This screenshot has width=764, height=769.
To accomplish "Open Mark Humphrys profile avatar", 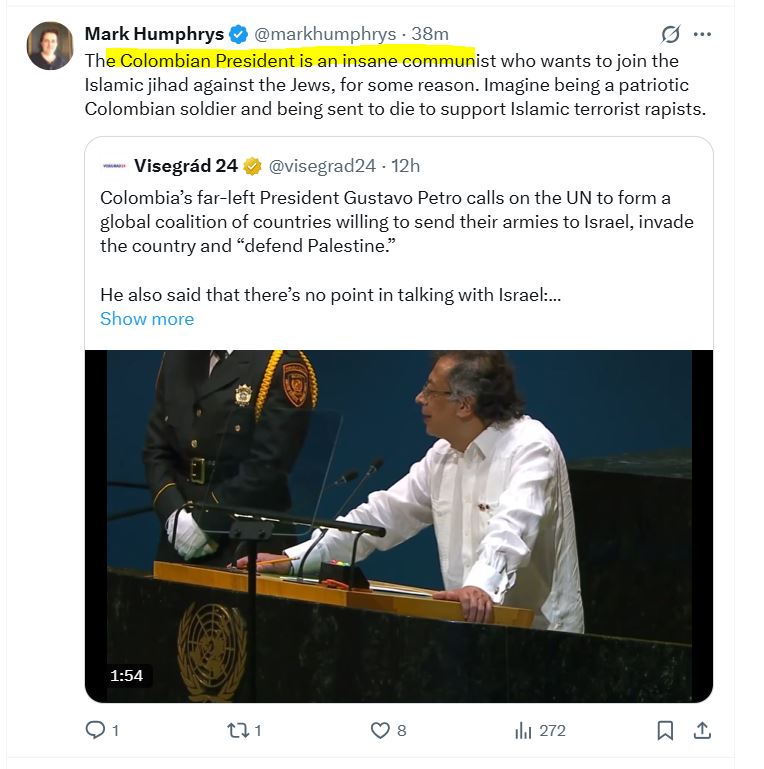I will click(50, 46).
